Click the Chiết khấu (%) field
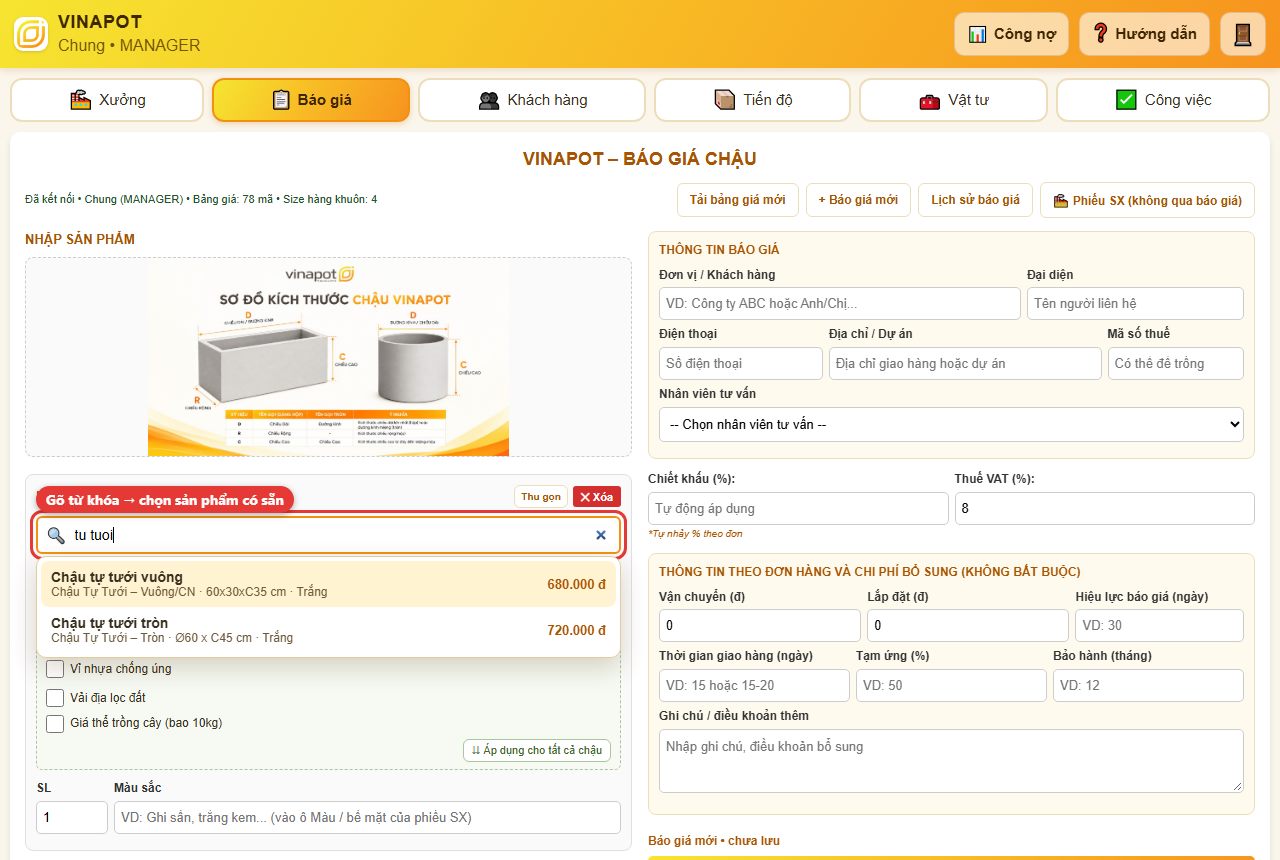Viewport: 1280px width, 860px height. (798, 508)
